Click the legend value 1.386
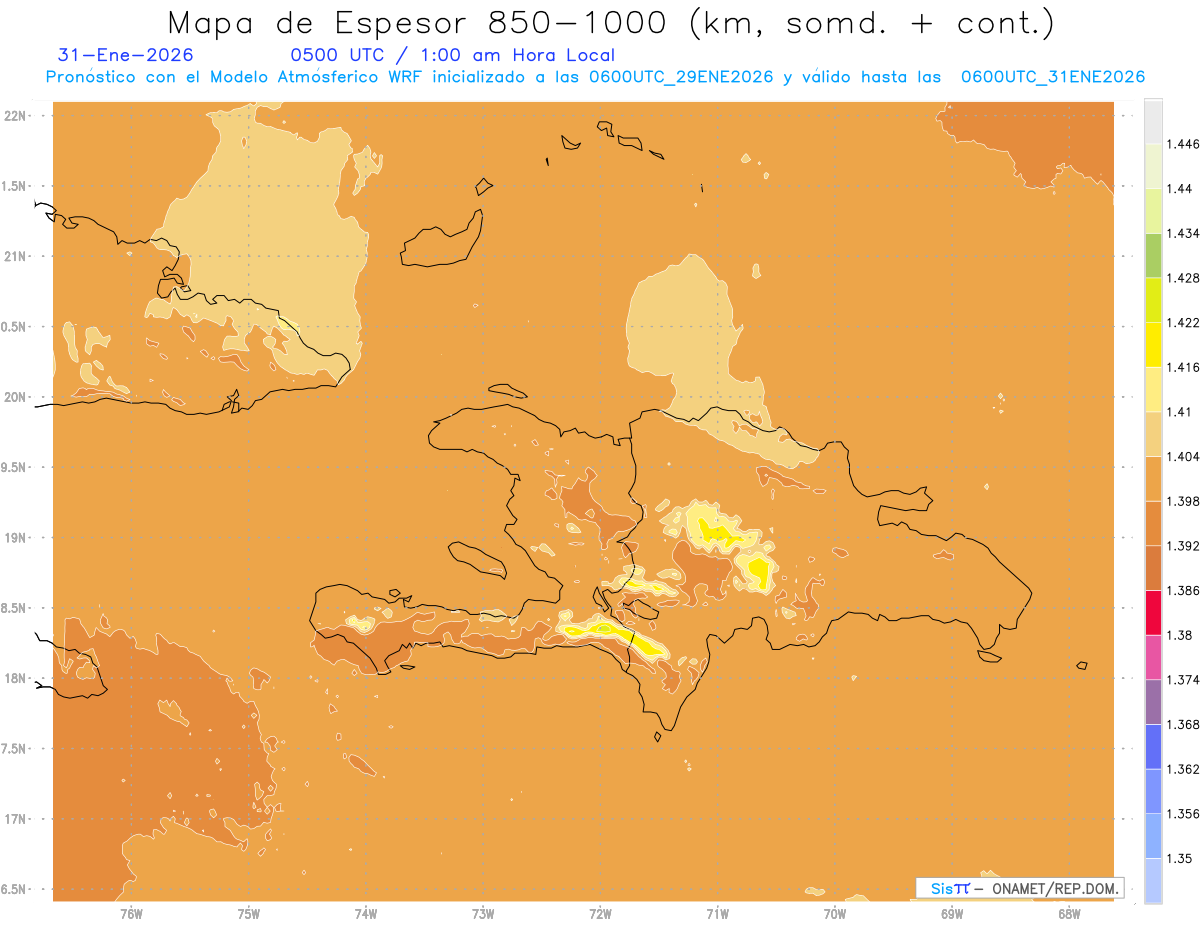The width and height of the screenshot is (1200, 927). [x=1182, y=591]
